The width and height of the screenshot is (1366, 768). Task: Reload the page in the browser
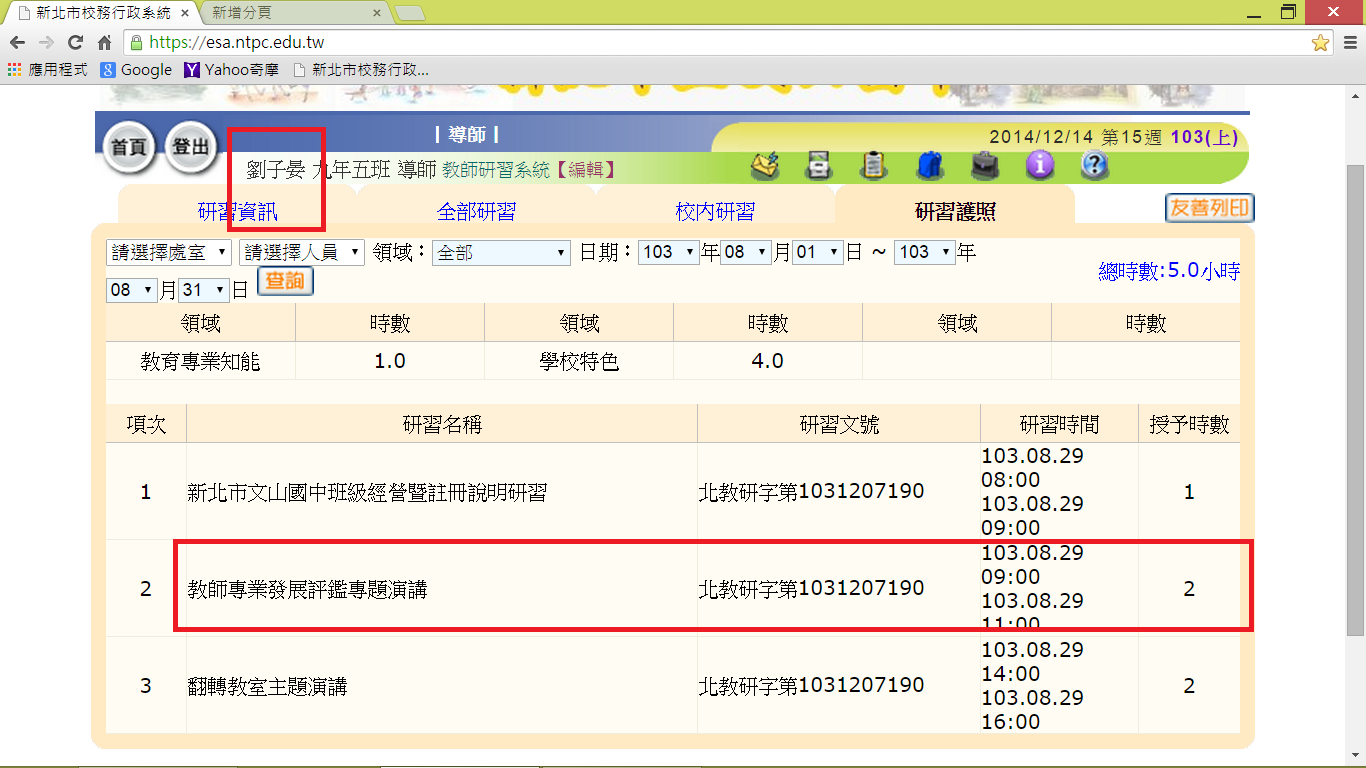click(x=75, y=43)
